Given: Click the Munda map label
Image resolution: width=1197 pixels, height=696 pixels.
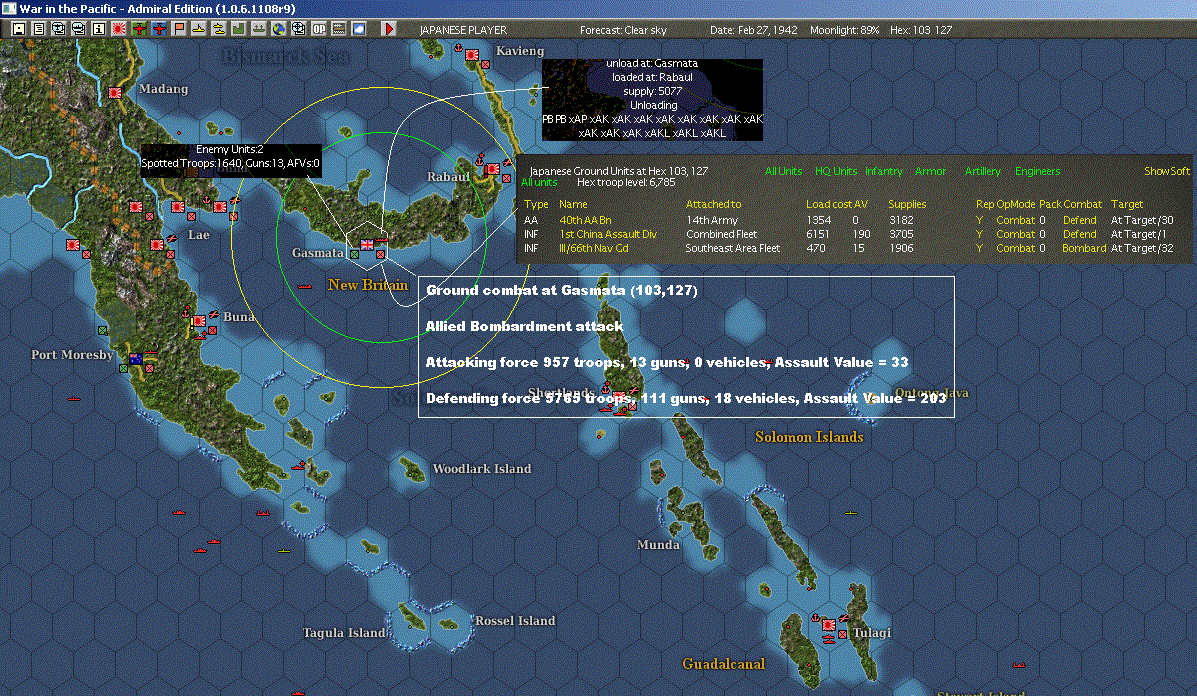Looking at the screenshot, I should [x=658, y=544].
